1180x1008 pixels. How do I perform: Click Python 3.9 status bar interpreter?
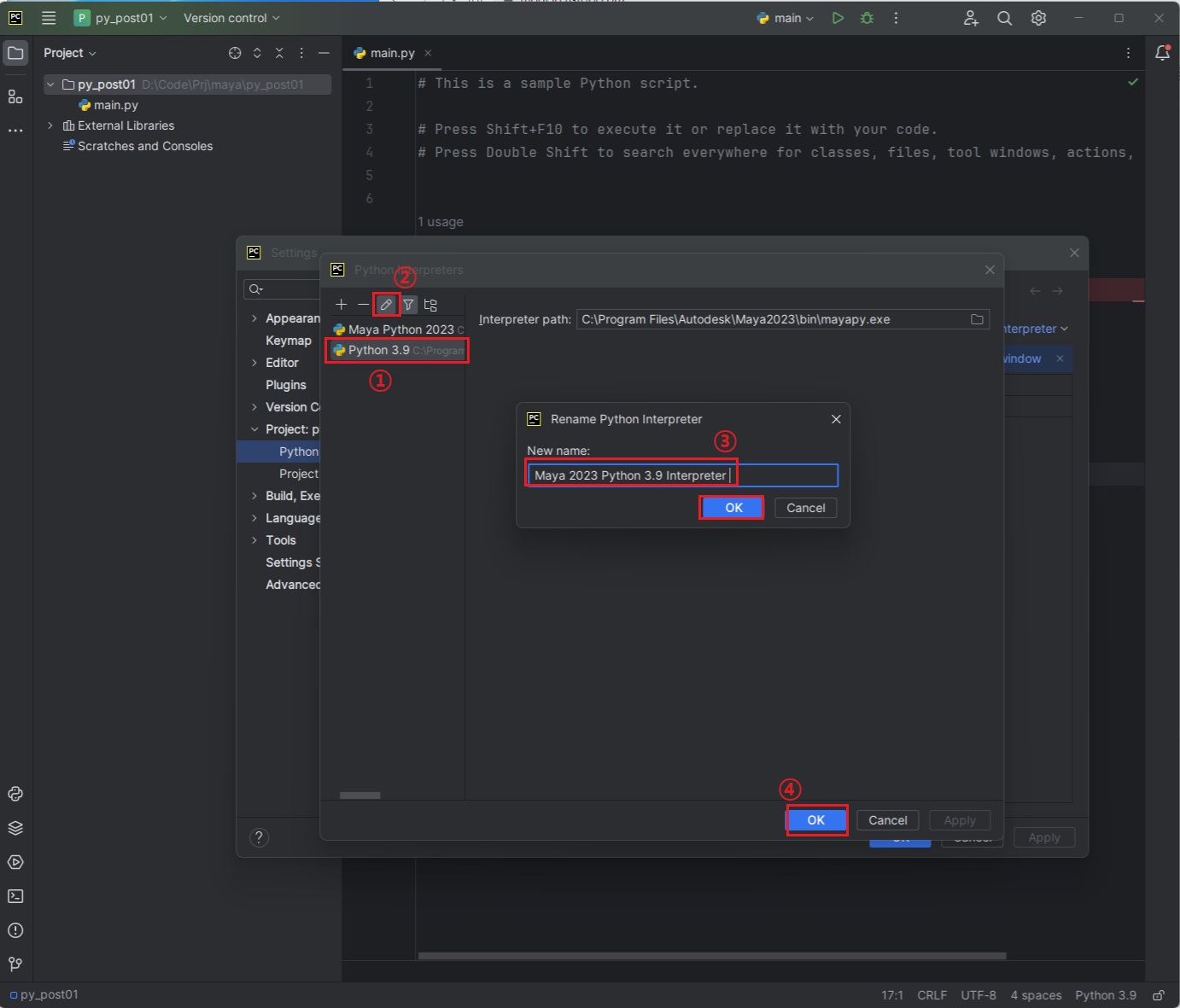[x=1106, y=995]
